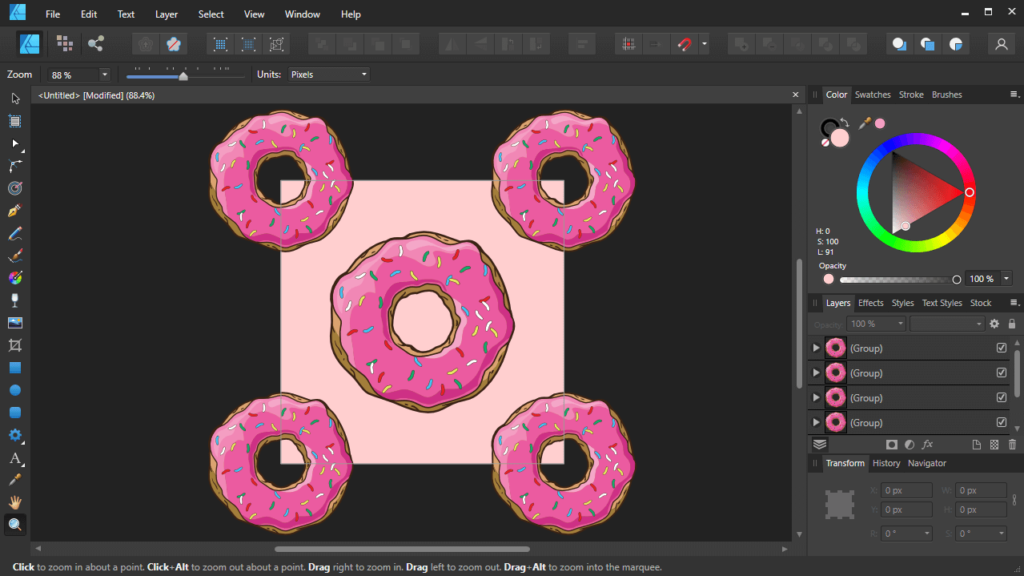The width and height of the screenshot is (1024, 576).
Task: Select the Zoom magnifier tool
Action: pos(15,525)
